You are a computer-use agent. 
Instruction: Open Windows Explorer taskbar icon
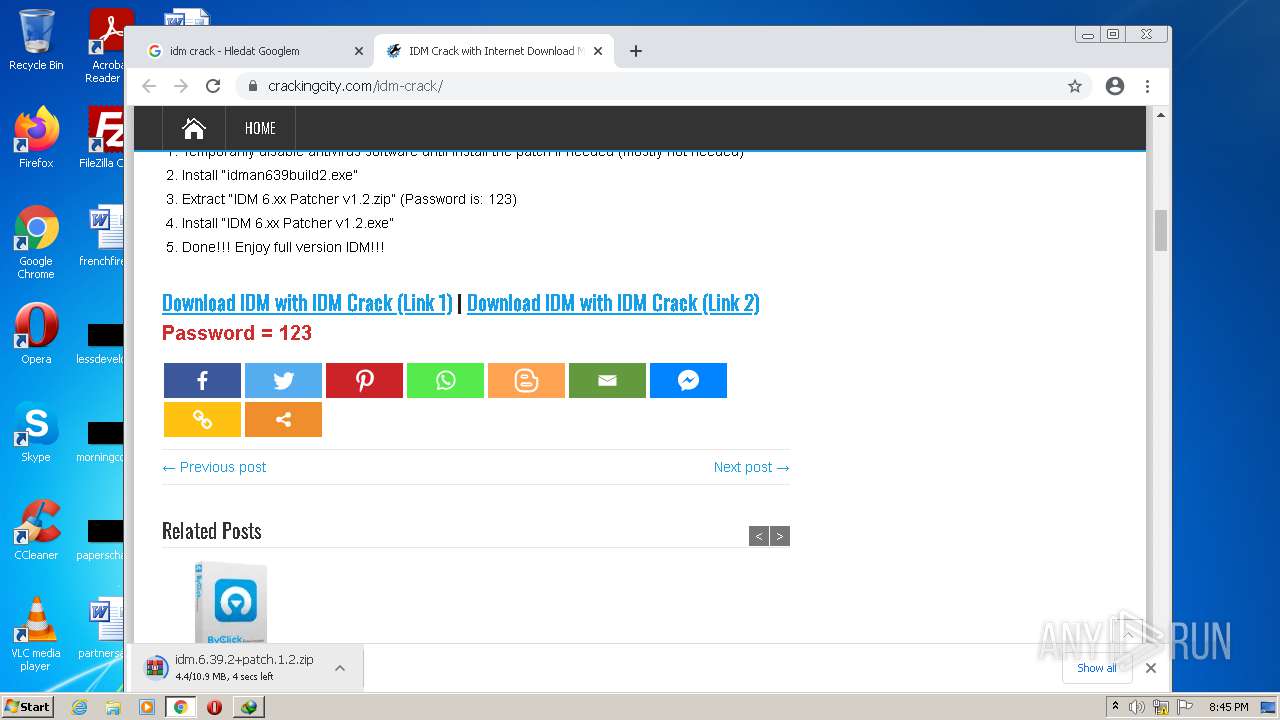[113, 707]
